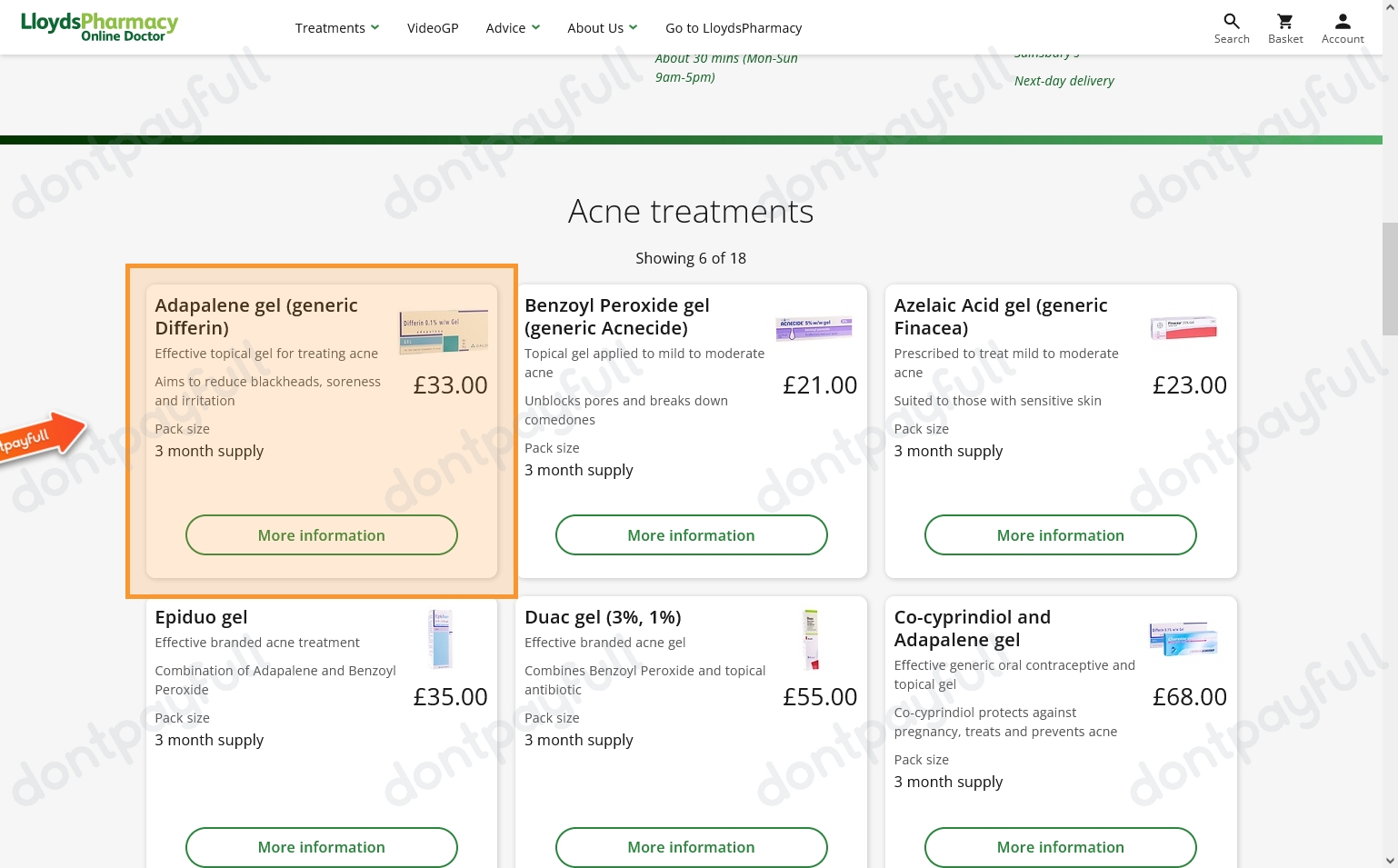Viewport: 1398px width, 868px height.
Task: Select the £21.00 price text
Action: 820,385
